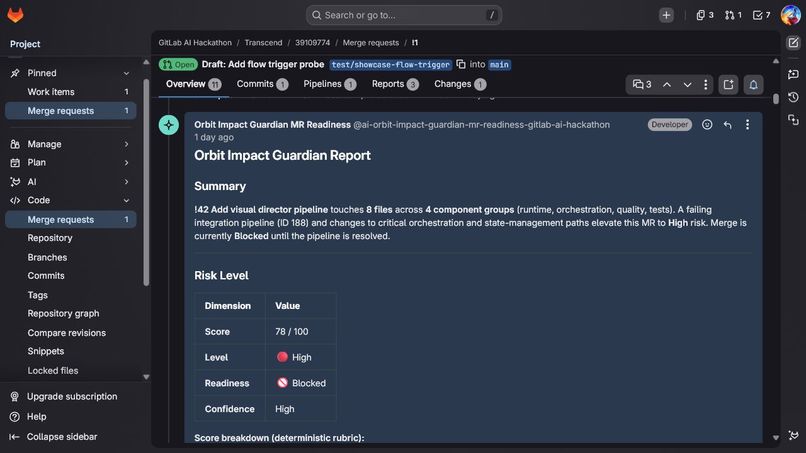Open merge request more actions menu
The image size is (806, 453).
pos(705,84)
